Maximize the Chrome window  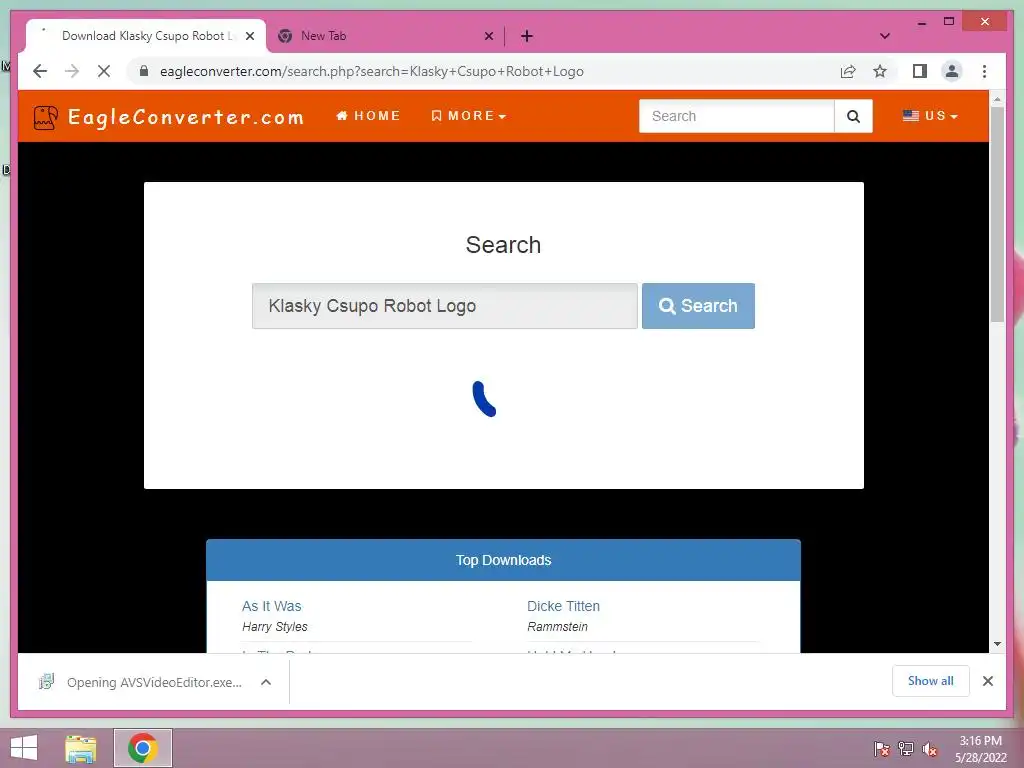click(x=949, y=22)
